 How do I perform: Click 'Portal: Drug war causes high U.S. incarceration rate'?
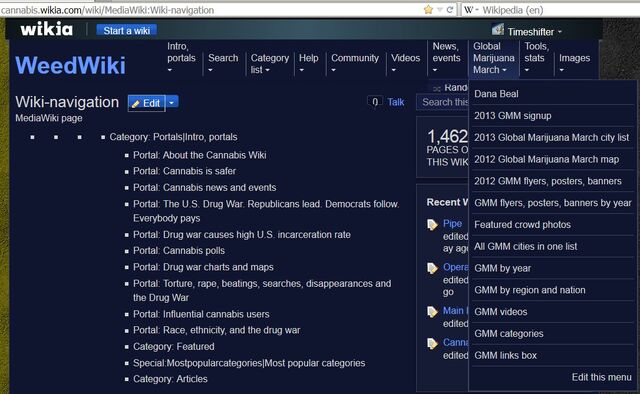coord(242,235)
